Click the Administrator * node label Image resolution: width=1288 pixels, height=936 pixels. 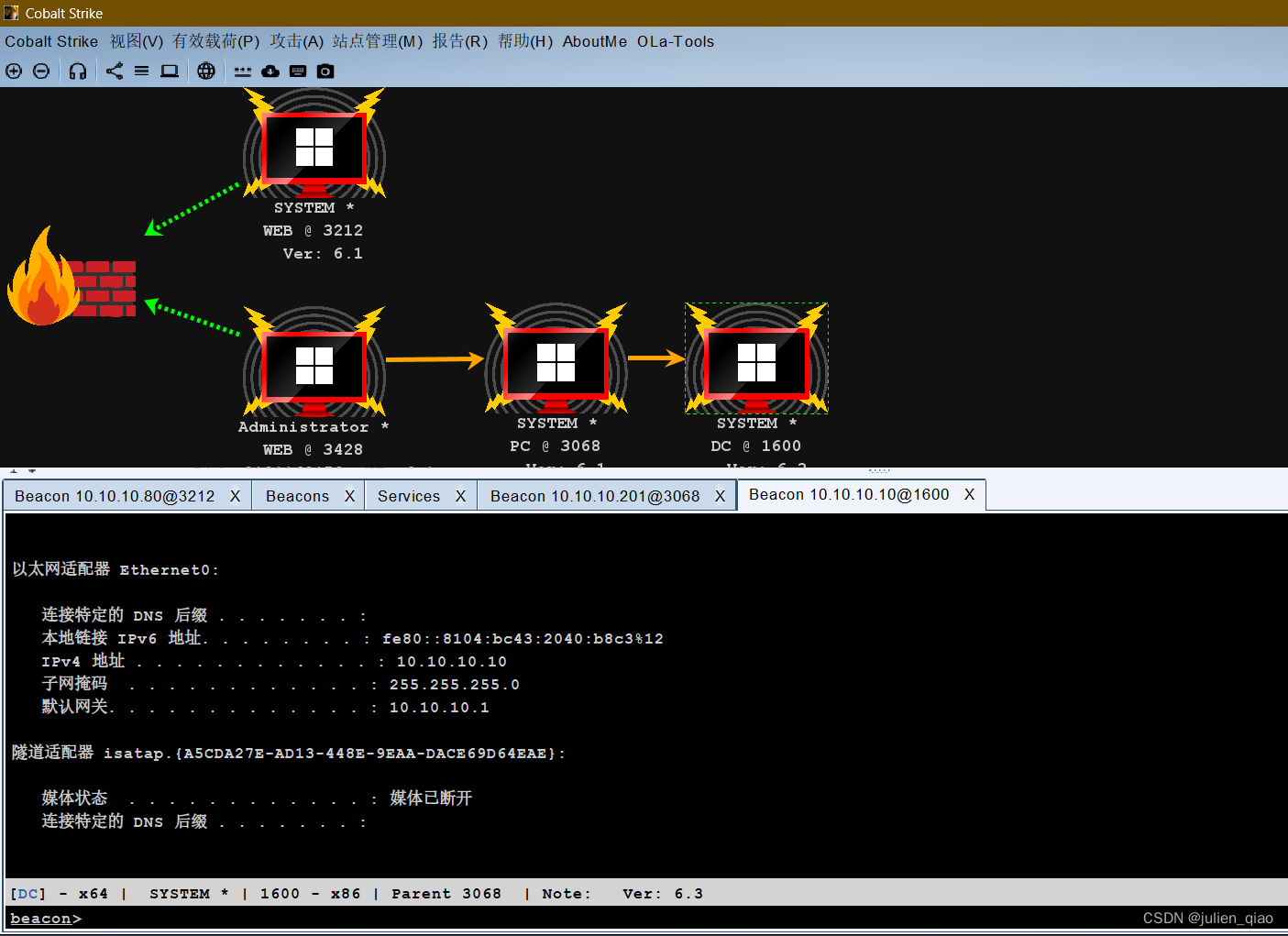(x=314, y=427)
